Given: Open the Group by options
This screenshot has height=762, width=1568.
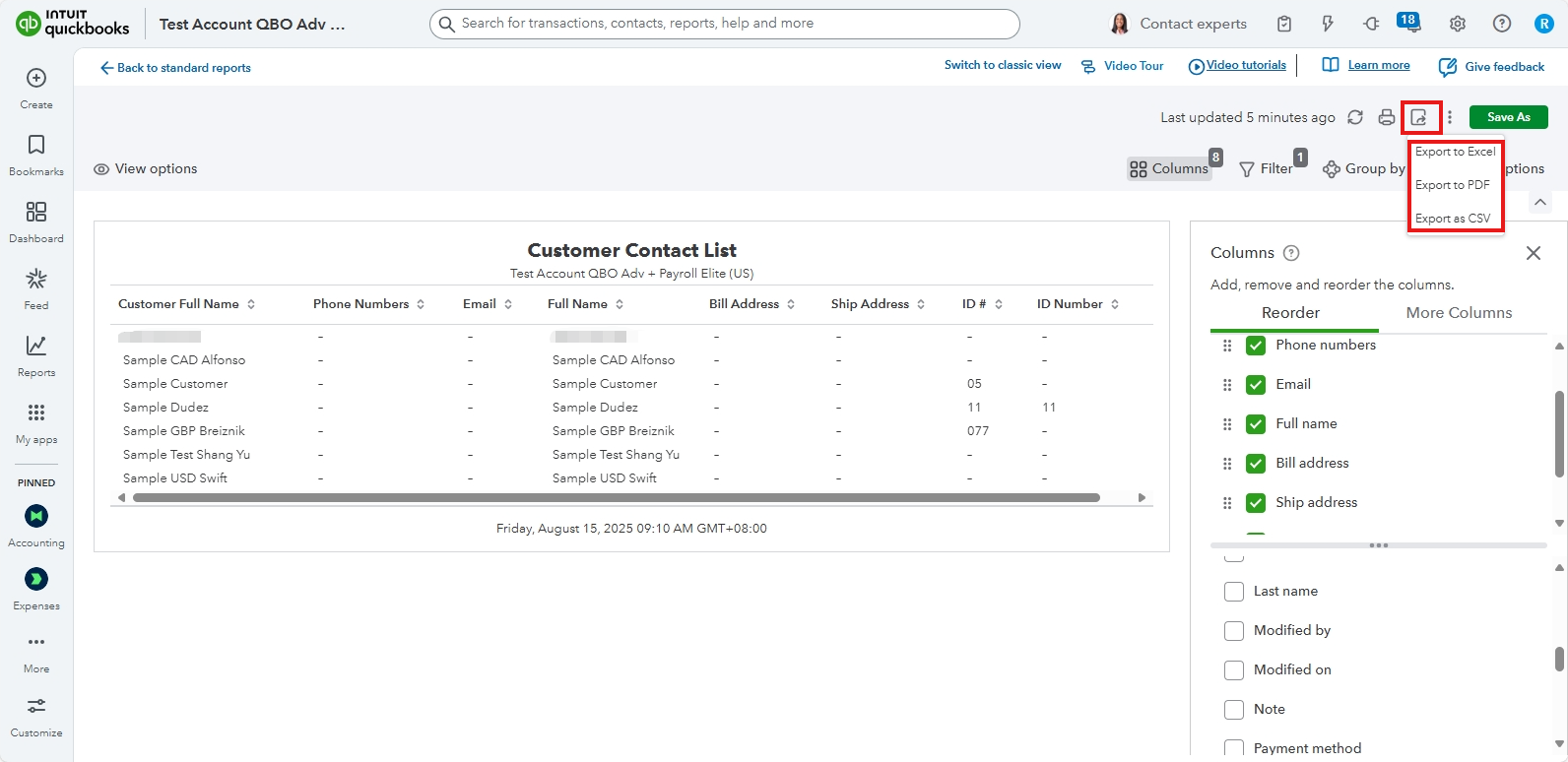Looking at the screenshot, I should tap(1364, 169).
